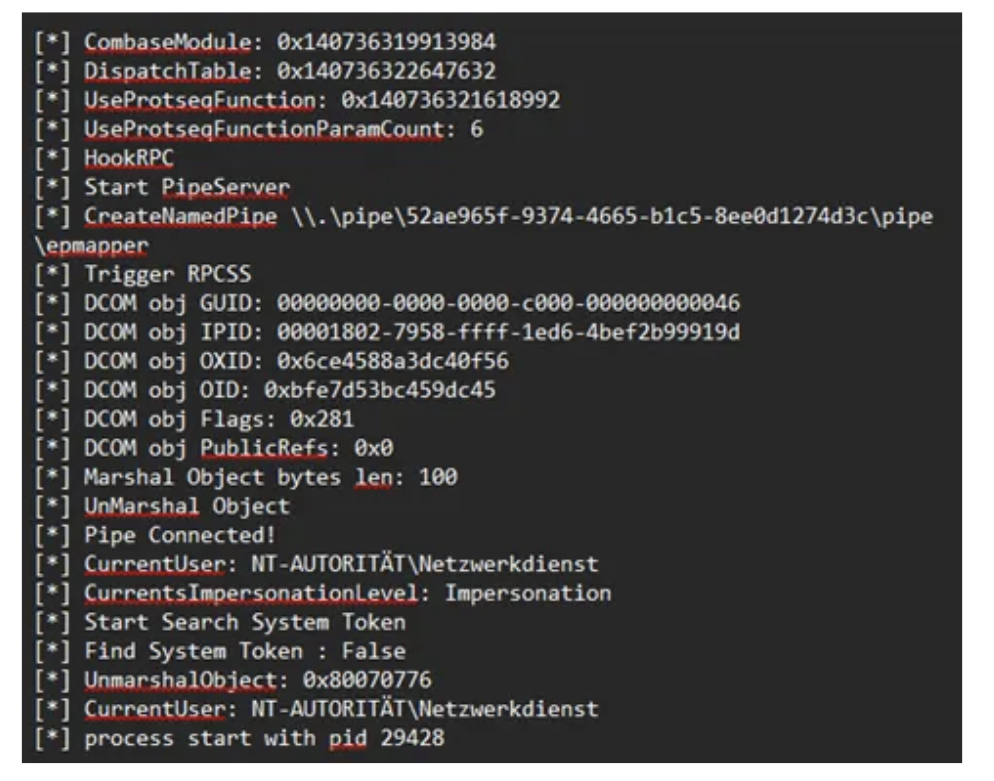The width and height of the screenshot is (994, 781).
Task: Click the DCOM obj IPID value
Action: click(508, 333)
